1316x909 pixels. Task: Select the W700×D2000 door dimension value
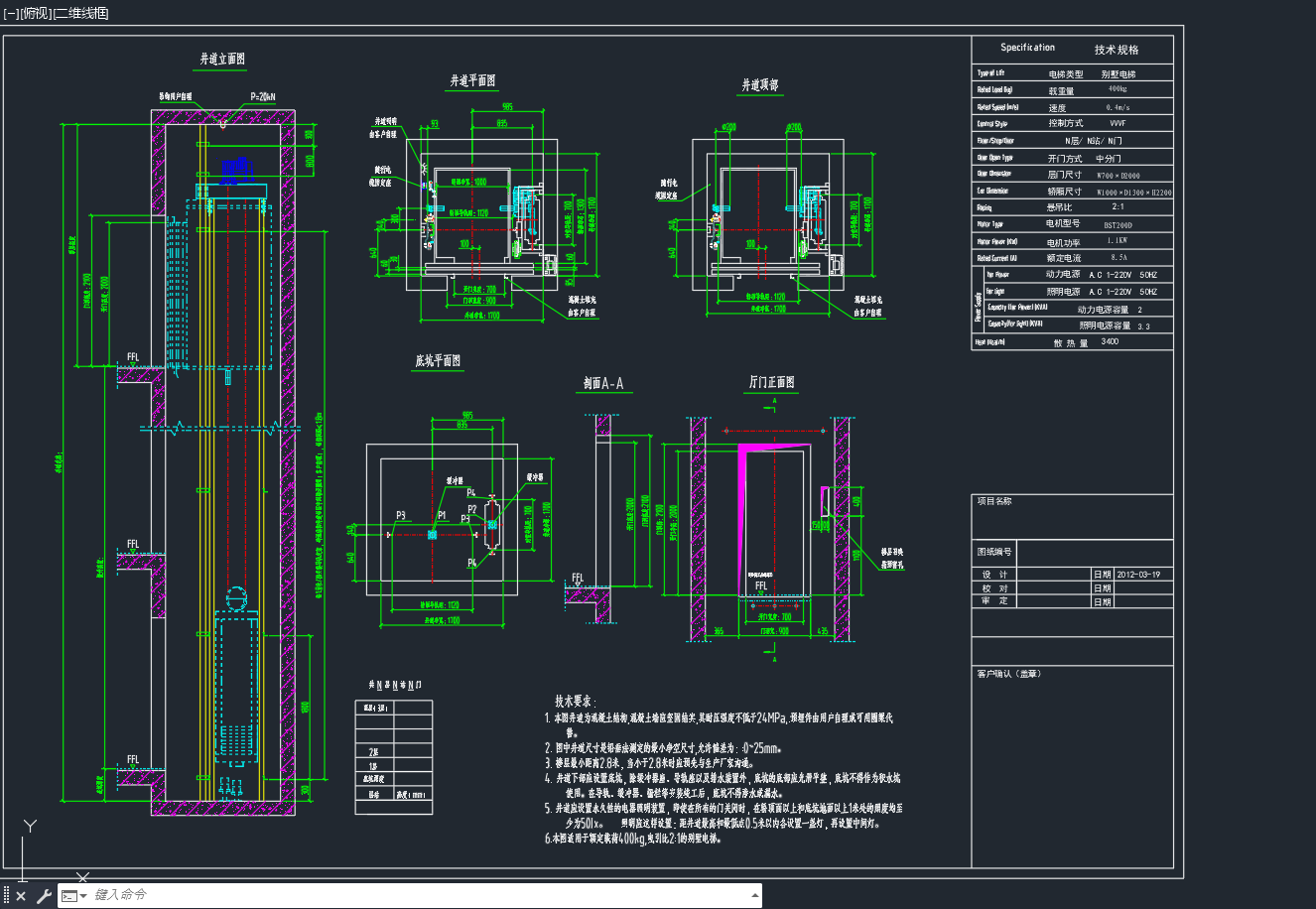coord(1119,176)
